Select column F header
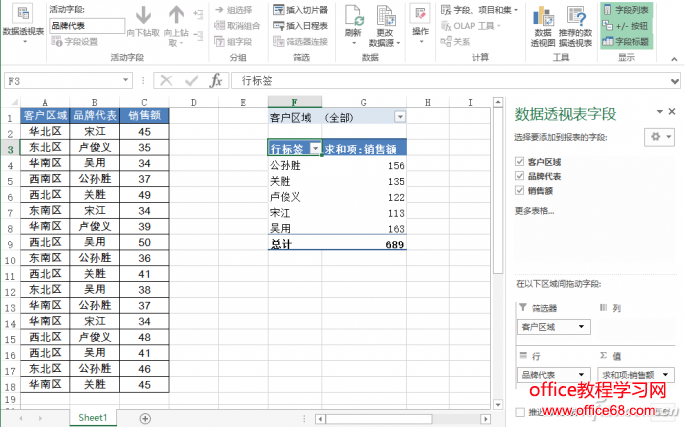The image size is (685, 427). pos(295,102)
